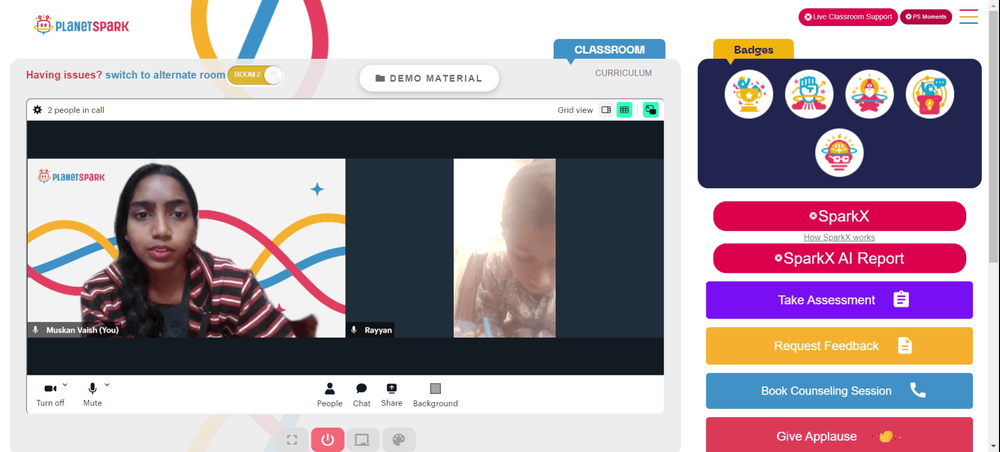Award the brain with glasses badge
Screen dimensions: 1000x452
tap(839, 153)
